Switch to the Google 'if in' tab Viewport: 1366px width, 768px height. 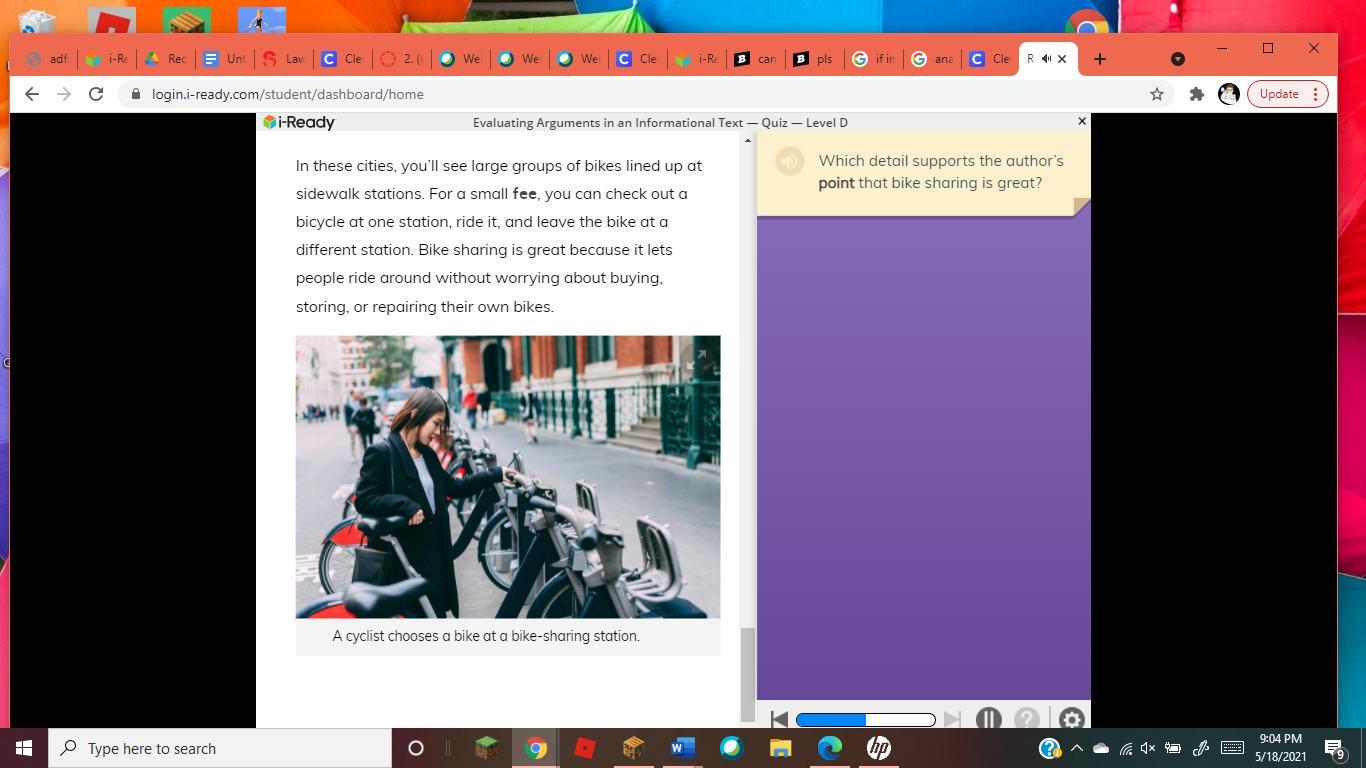(874, 59)
